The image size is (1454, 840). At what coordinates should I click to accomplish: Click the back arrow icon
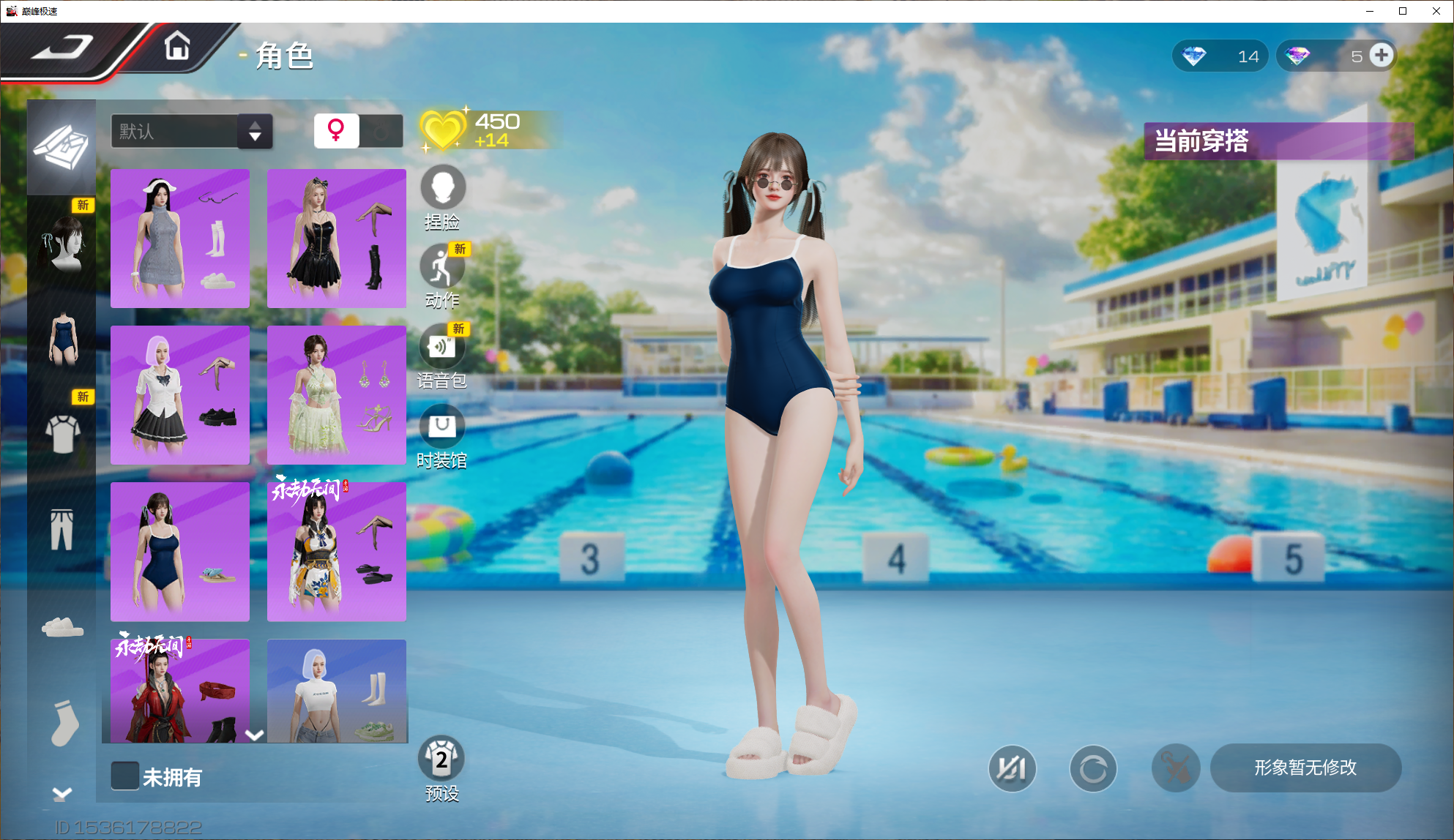[61, 48]
